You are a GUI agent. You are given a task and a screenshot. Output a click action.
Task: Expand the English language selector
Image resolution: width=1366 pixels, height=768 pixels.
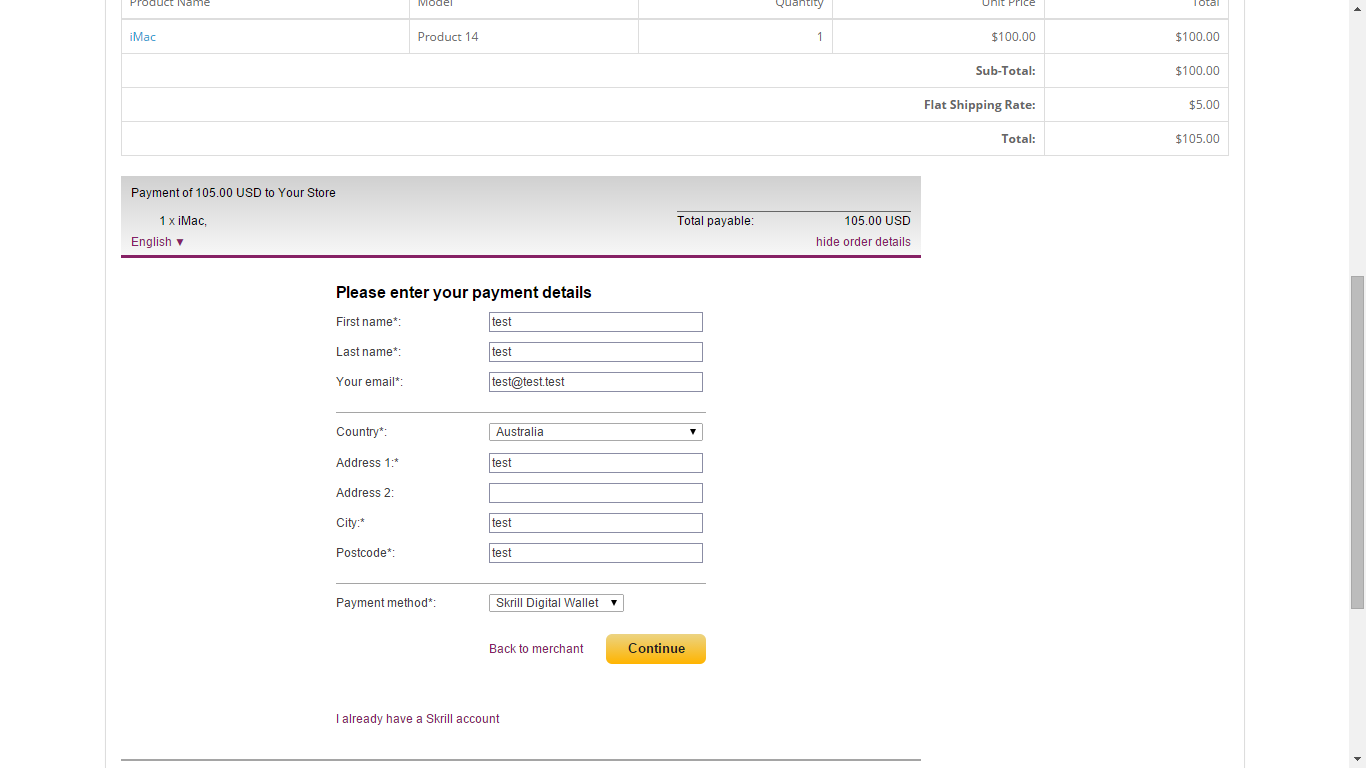158,242
